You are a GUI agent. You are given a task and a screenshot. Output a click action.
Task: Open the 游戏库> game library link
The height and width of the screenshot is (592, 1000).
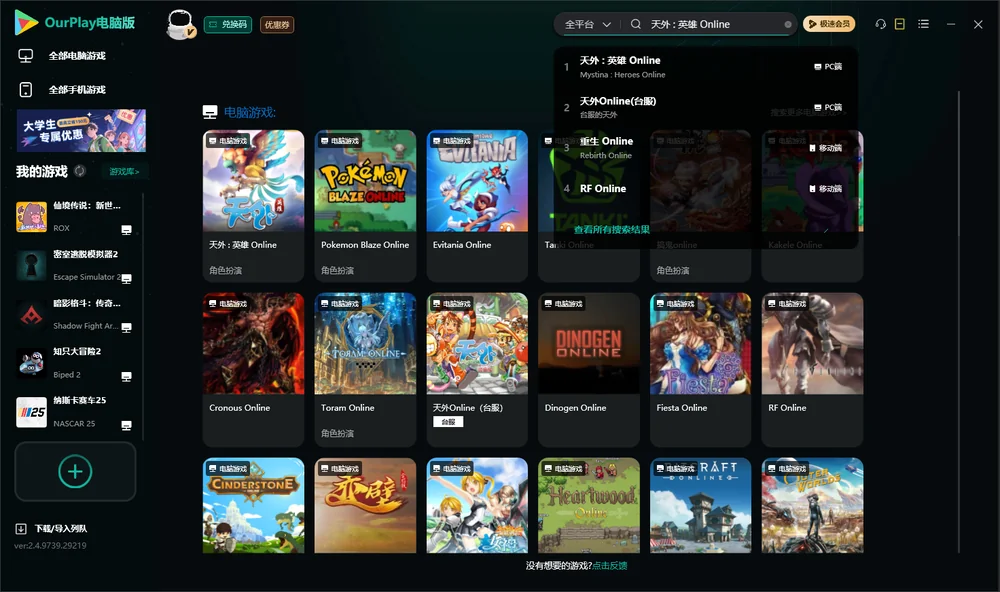124,172
